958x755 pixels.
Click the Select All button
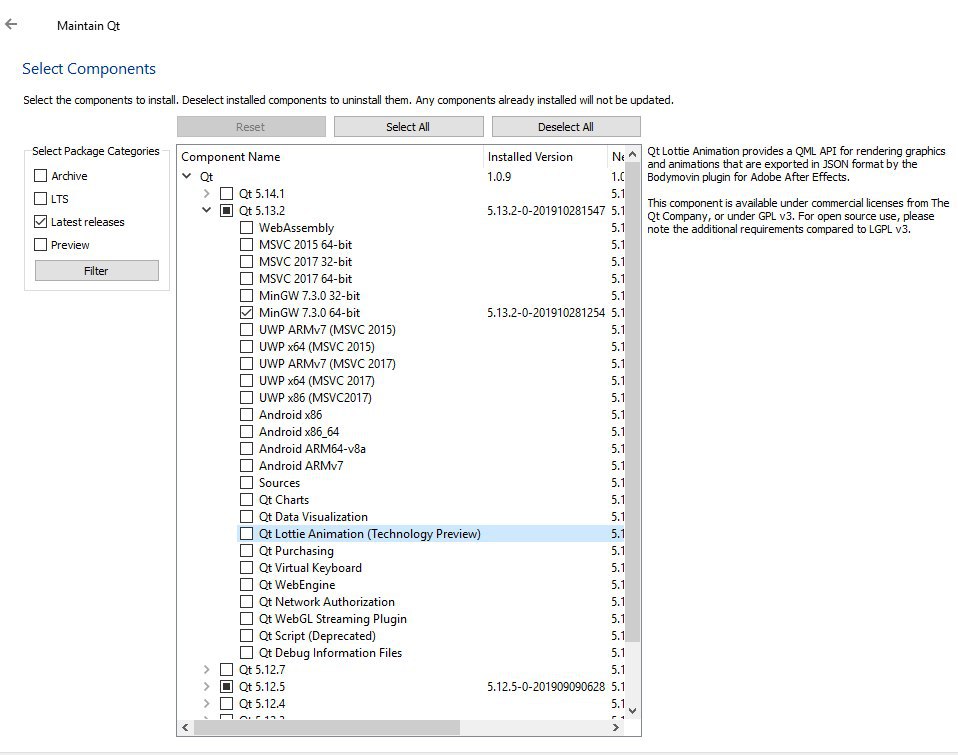point(408,126)
